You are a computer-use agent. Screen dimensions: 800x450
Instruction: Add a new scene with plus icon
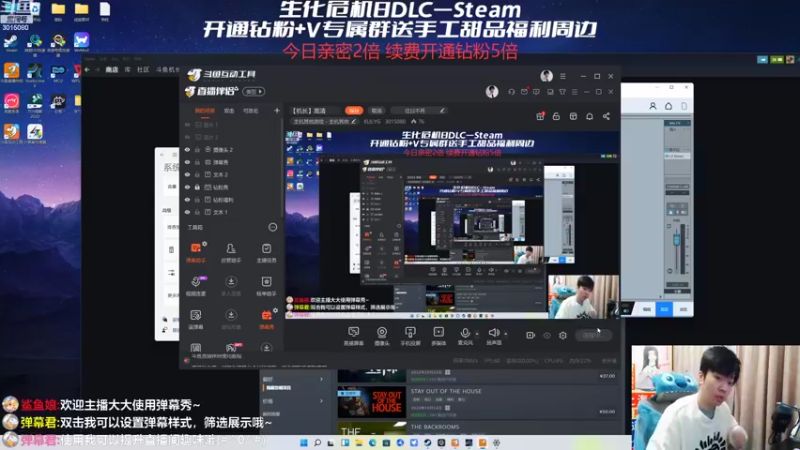point(277,110)
